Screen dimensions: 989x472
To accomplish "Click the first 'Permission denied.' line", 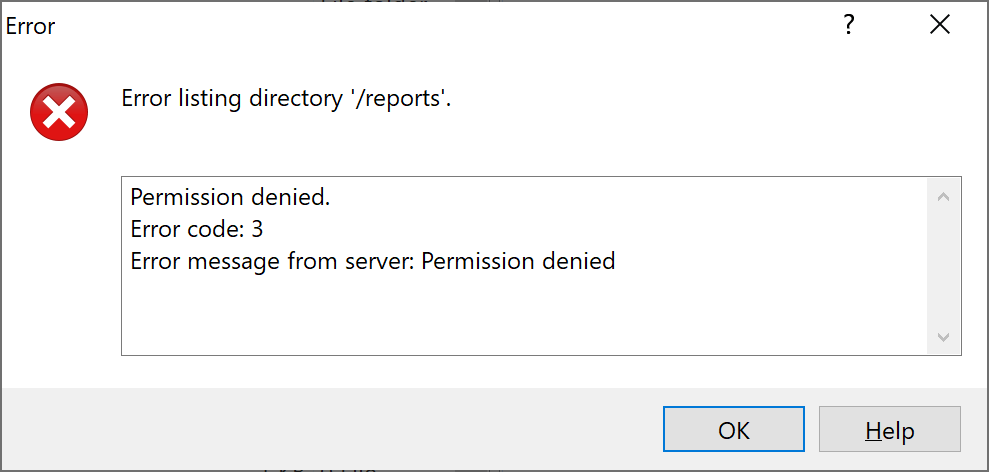I will (x=230, y=198).
